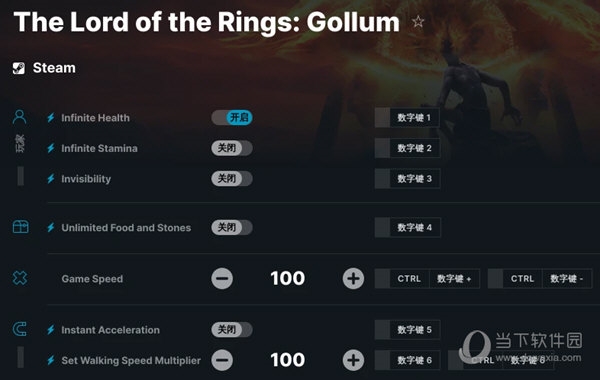Image resolution: width=600 pixels, height=380 pixels.
Task: Disable the Infinite Health toggle
Action: click(232, 117)
